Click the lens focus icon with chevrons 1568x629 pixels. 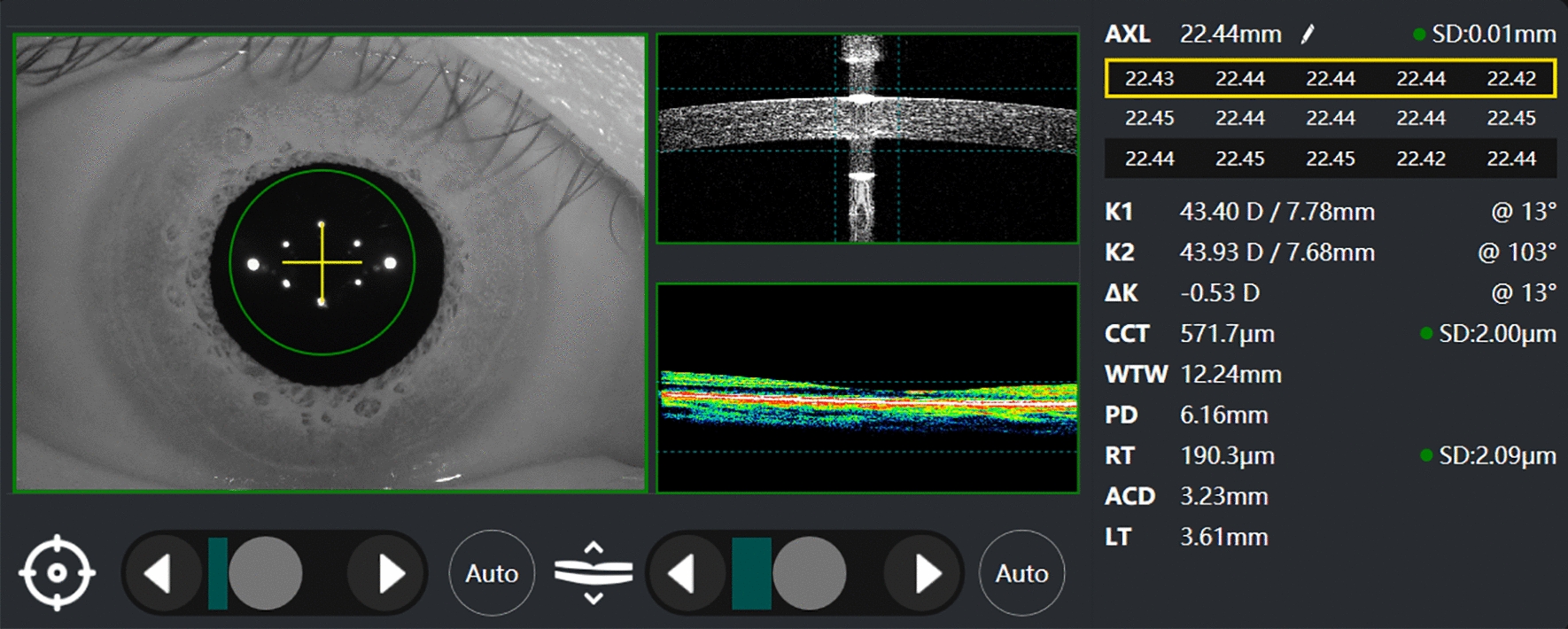coord(594,573)
